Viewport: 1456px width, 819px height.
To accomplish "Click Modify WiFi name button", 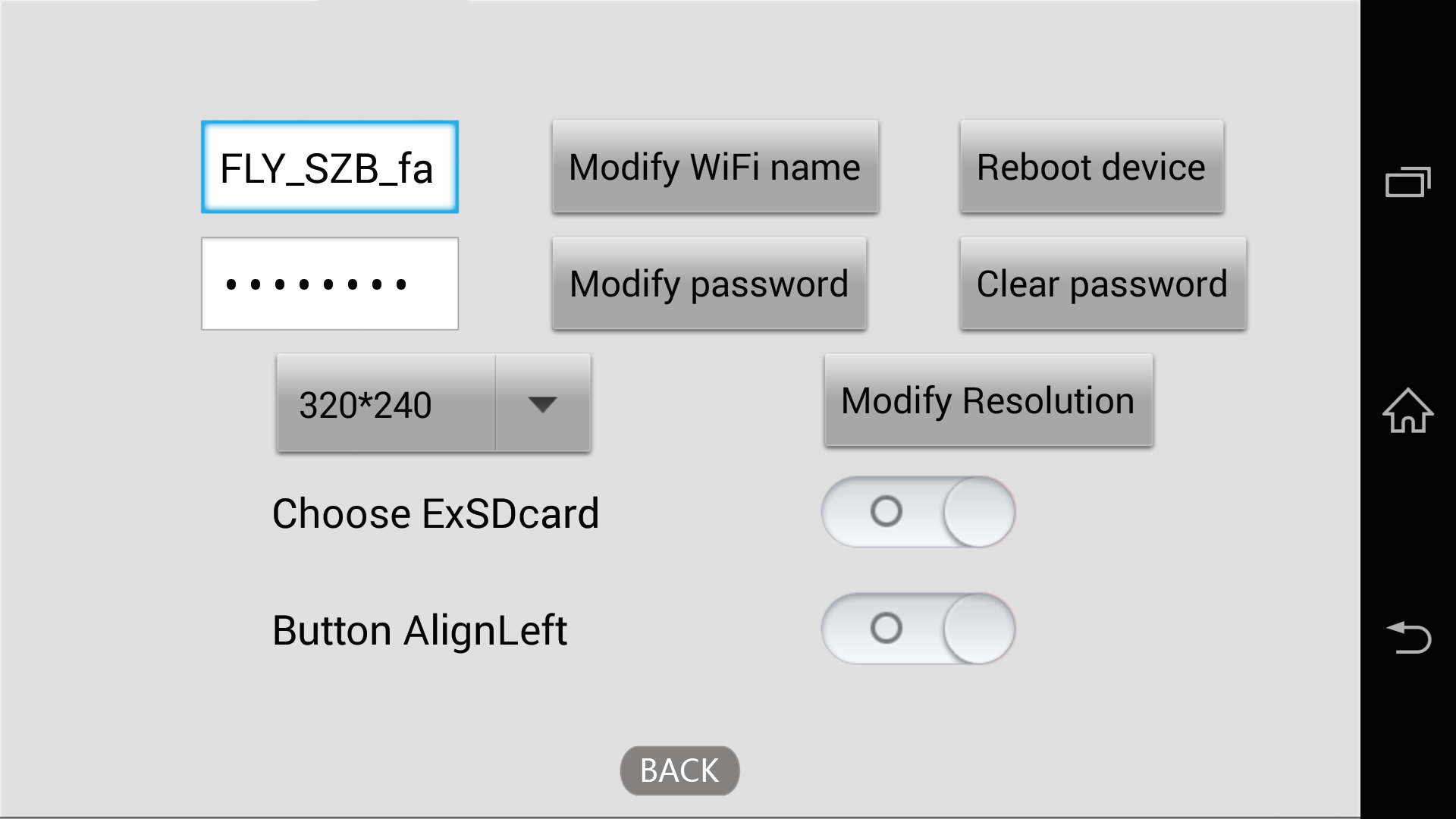I will (715, 167).
